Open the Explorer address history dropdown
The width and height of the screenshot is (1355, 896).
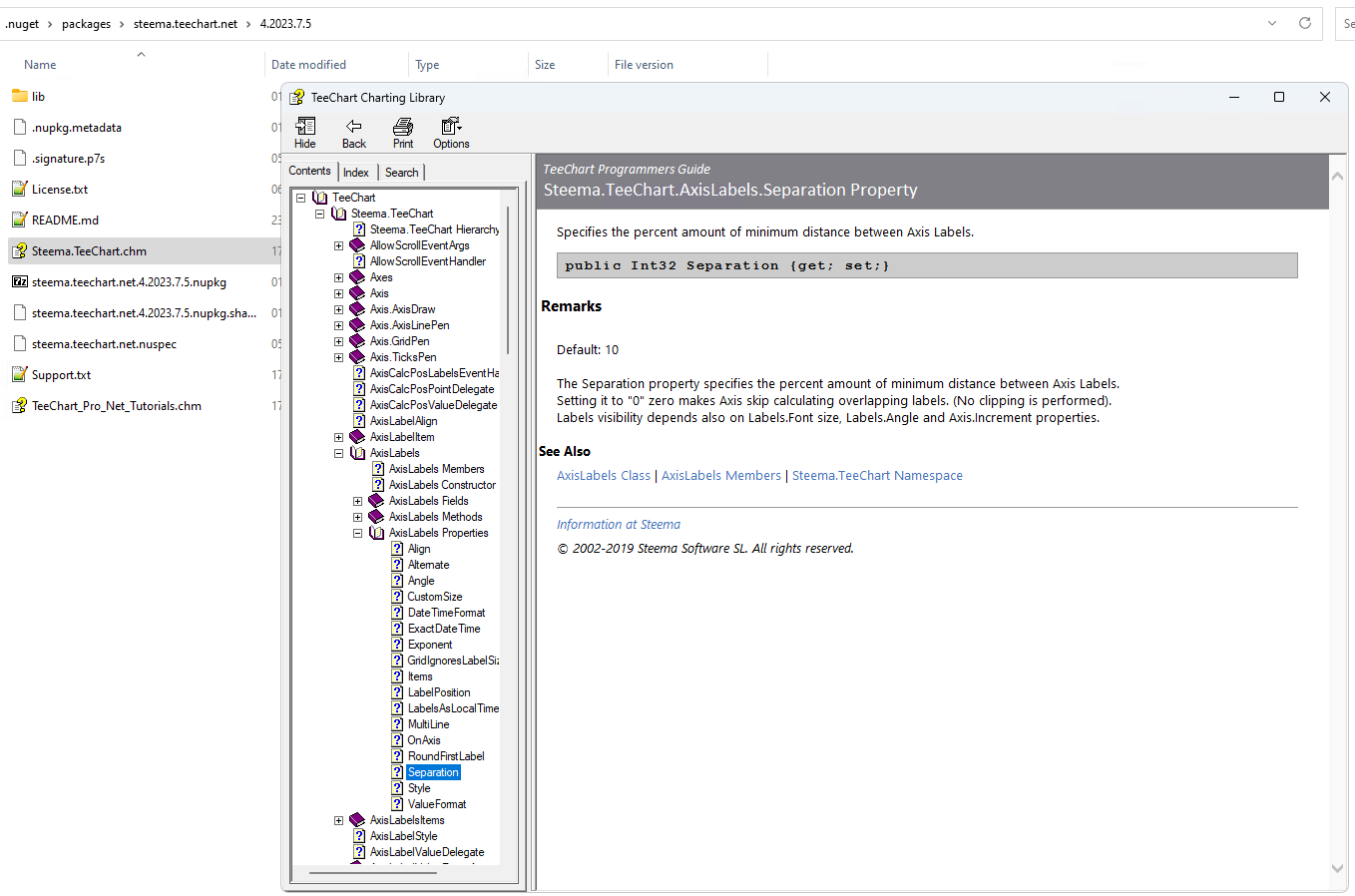pyautogui.click(x=1272, y=23)
